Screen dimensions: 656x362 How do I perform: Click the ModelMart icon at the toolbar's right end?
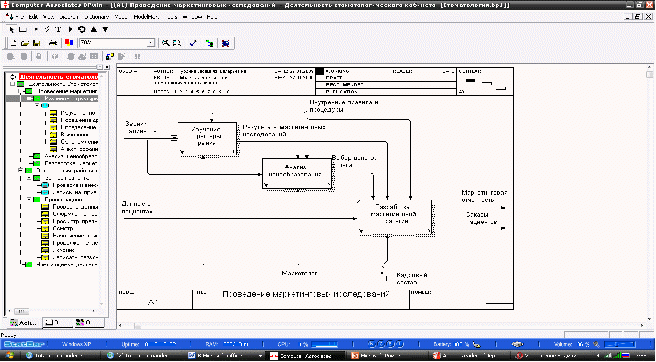tap(226, 43)
